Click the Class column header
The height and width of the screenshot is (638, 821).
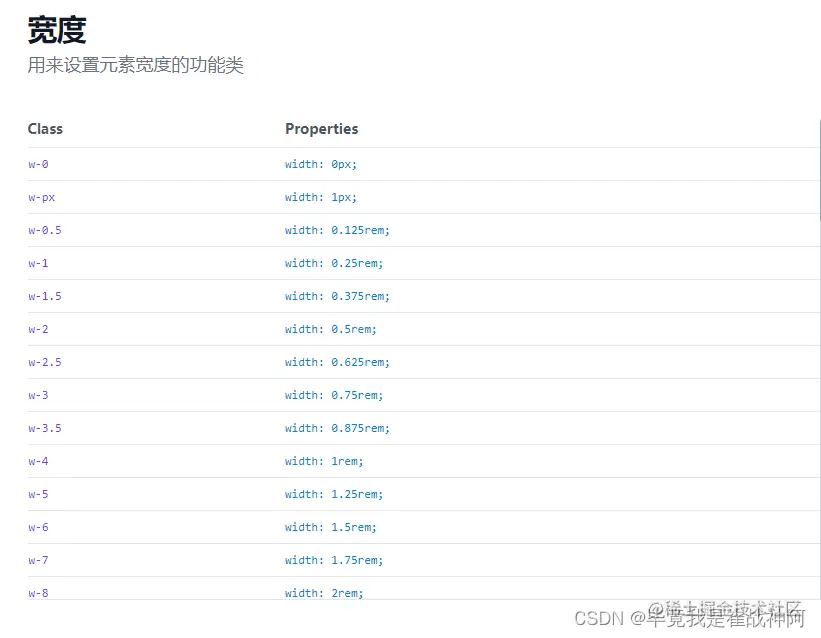(45, 129)
